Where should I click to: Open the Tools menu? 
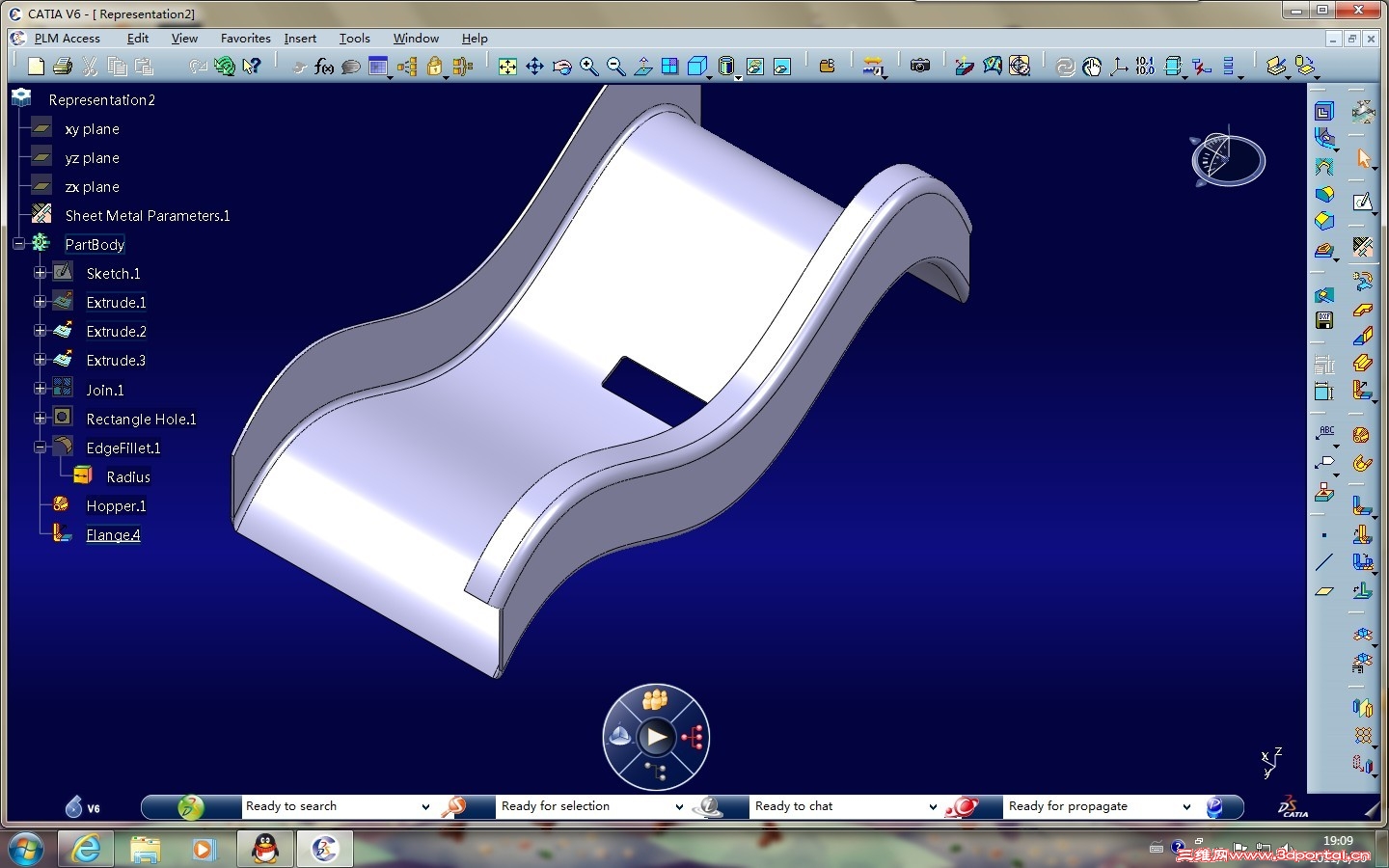click(x=354, y=39)
